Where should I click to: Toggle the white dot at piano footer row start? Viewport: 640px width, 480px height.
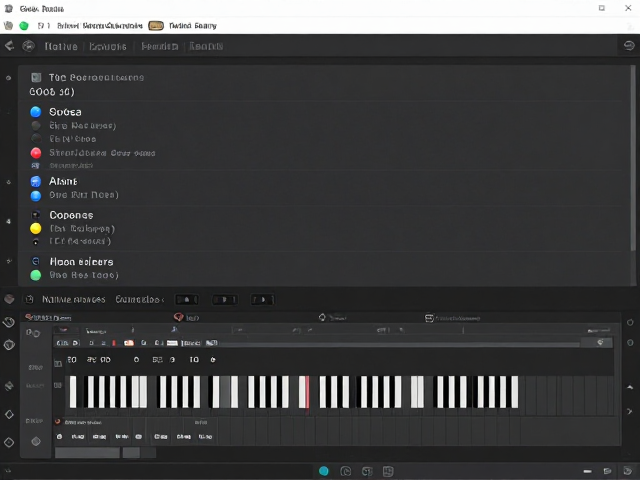pyautogui.click(x=59, y=436)
